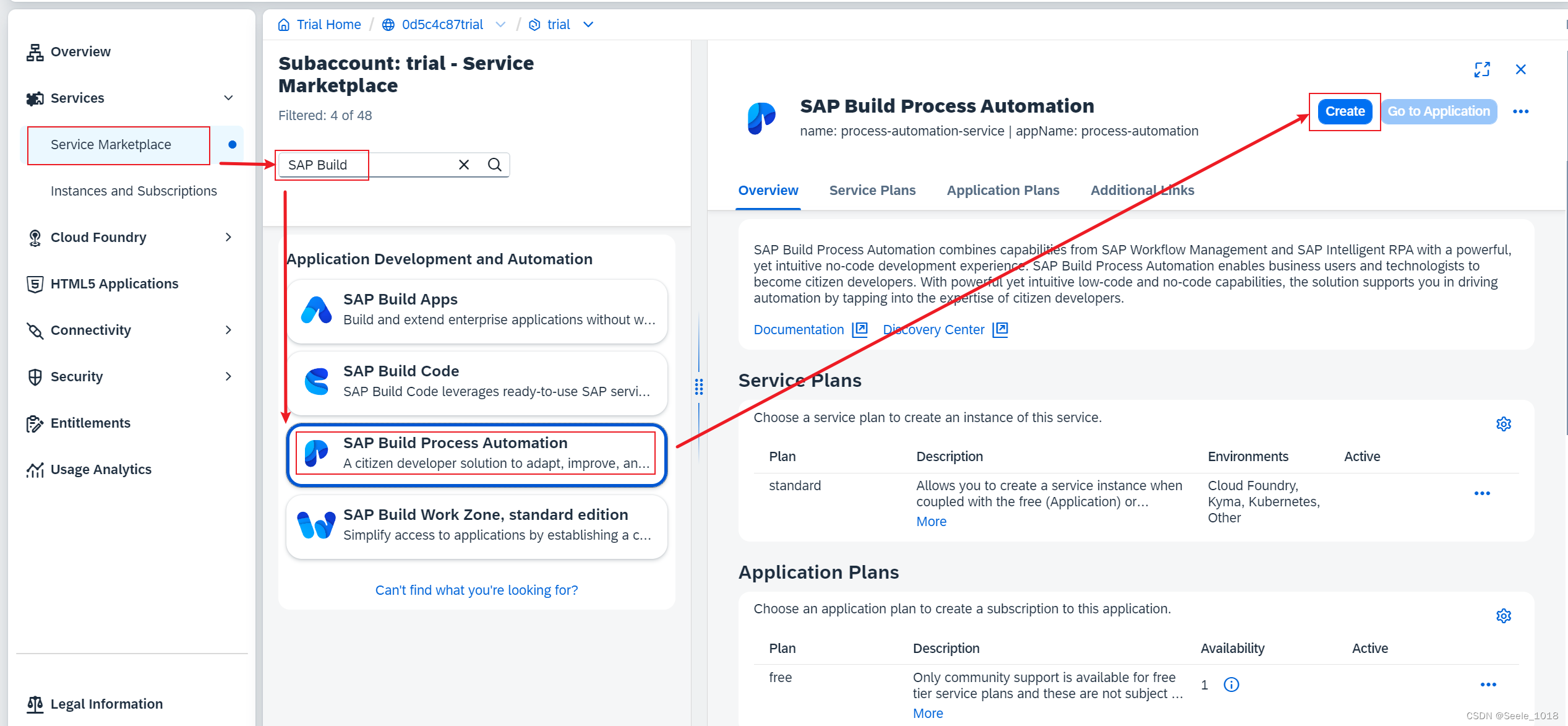The width and height of the screenshot is (1568, 726).
Task: Click the panel splitter grip handle
Action: tap(699, 387)
